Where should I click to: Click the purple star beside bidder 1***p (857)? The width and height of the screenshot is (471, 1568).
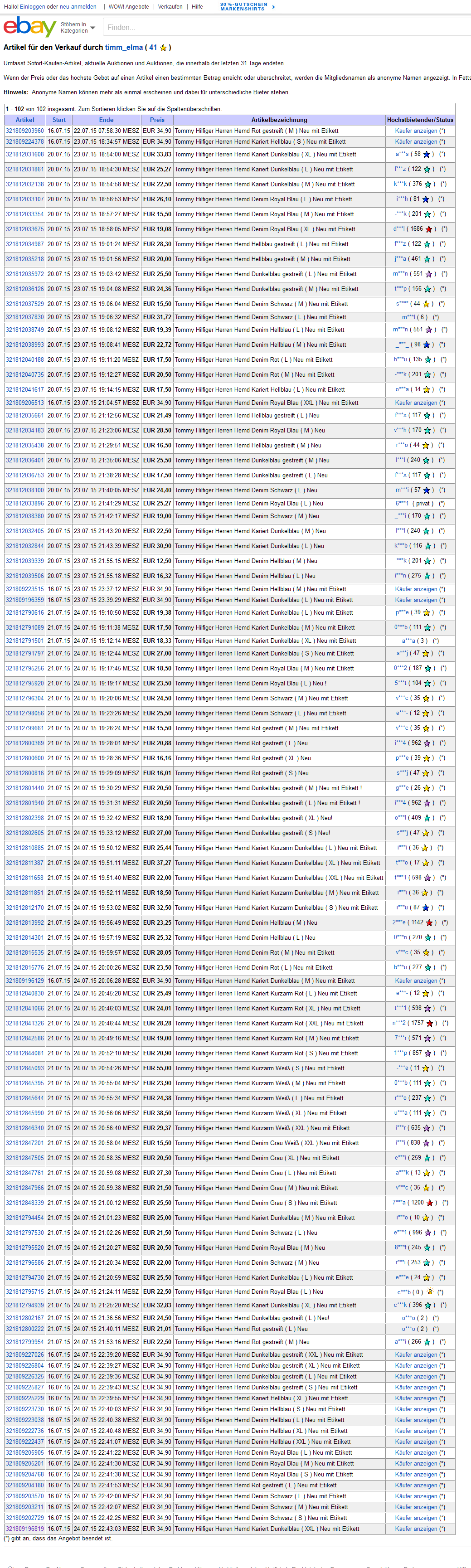pyautogui.click(x=428, y=1053)
